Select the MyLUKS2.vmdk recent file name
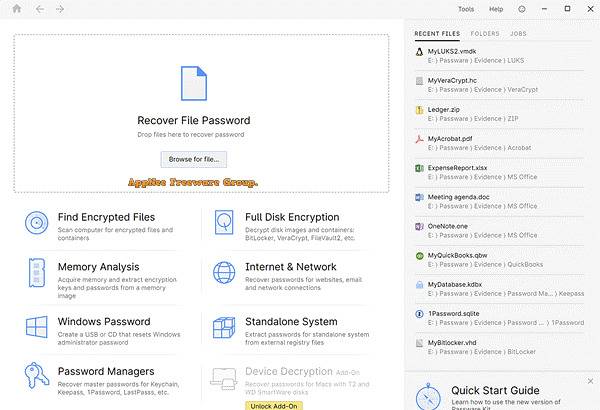 452,51
